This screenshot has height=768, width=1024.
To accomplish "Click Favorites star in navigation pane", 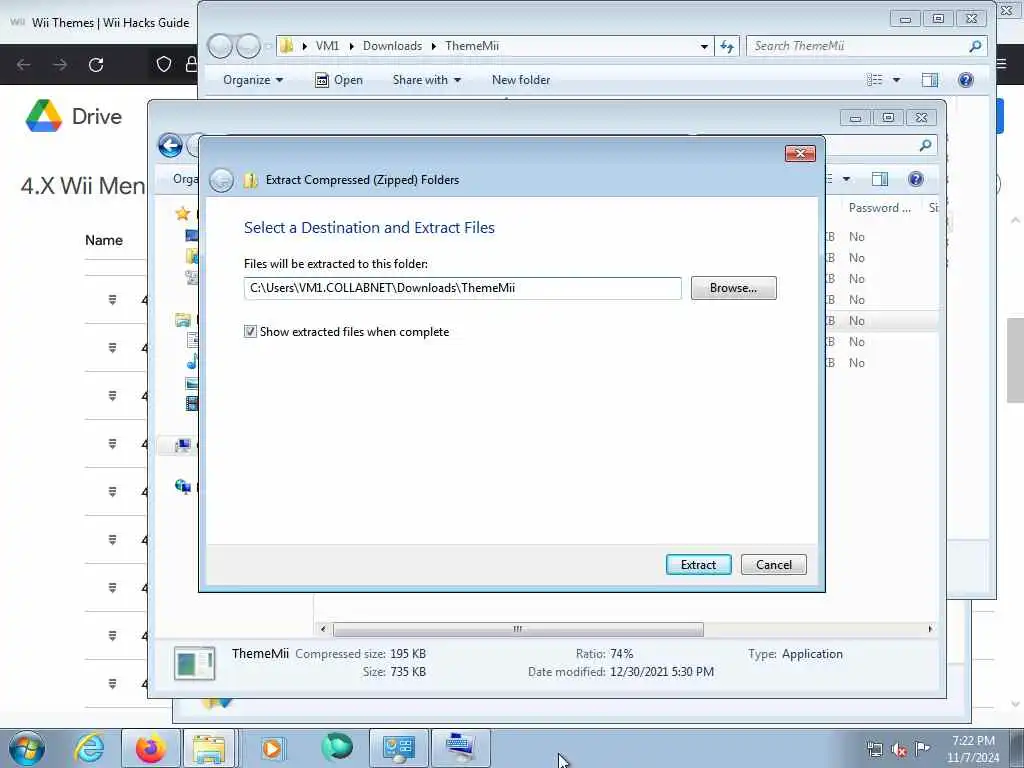I will 182,213.
